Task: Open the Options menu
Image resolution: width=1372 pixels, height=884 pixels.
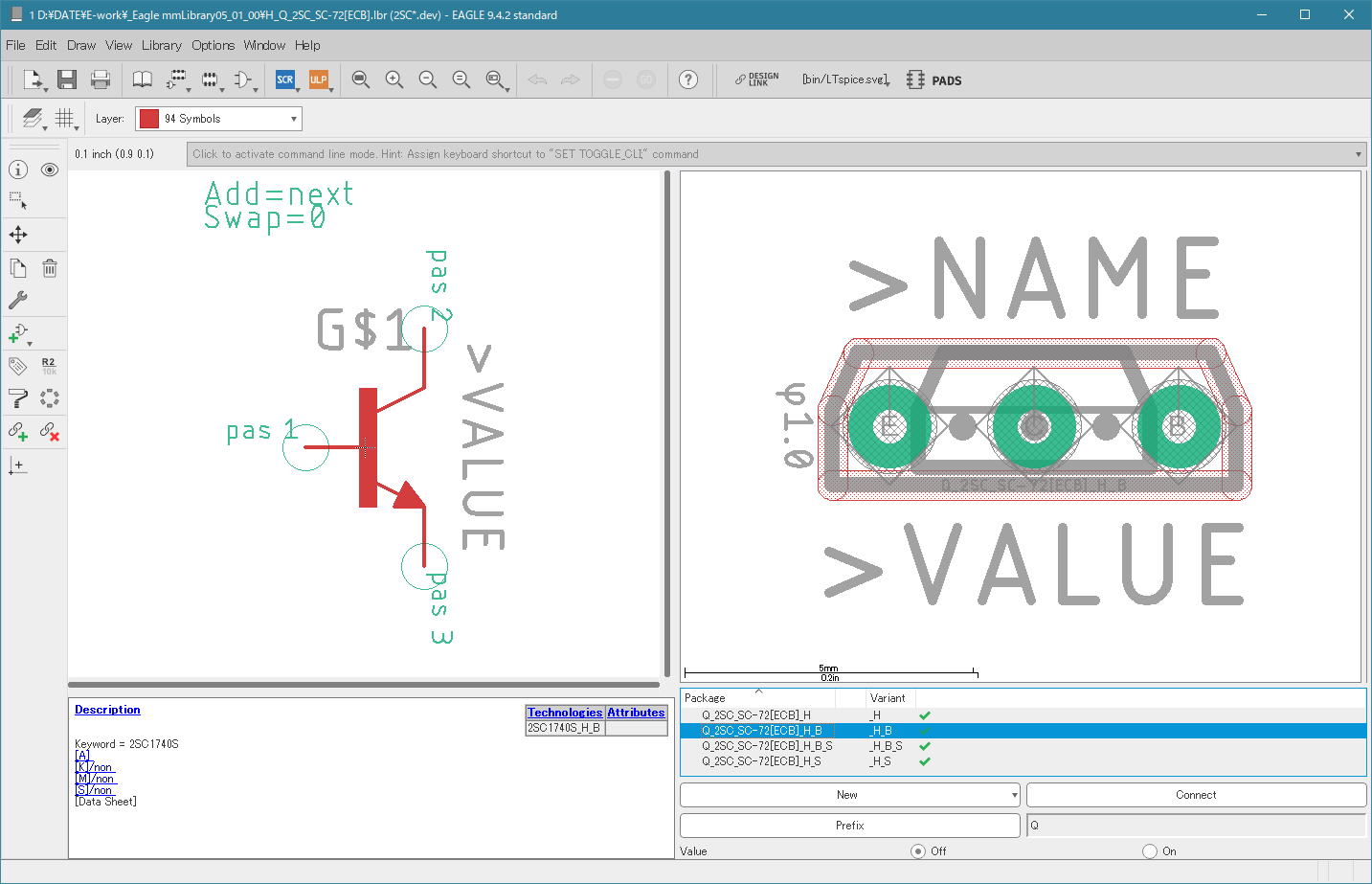Action: pos(213,45)
